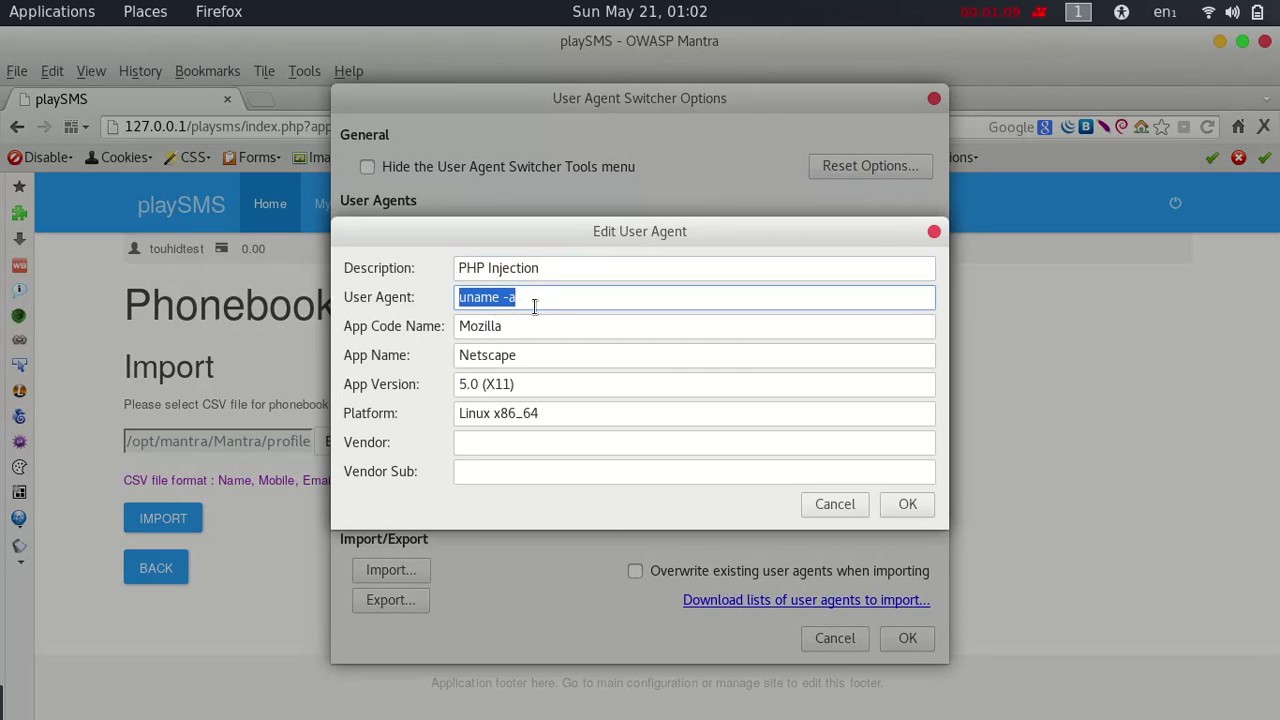
Task: Toggle Overwrite existing user agents when importing
Action: pos(635,571)
